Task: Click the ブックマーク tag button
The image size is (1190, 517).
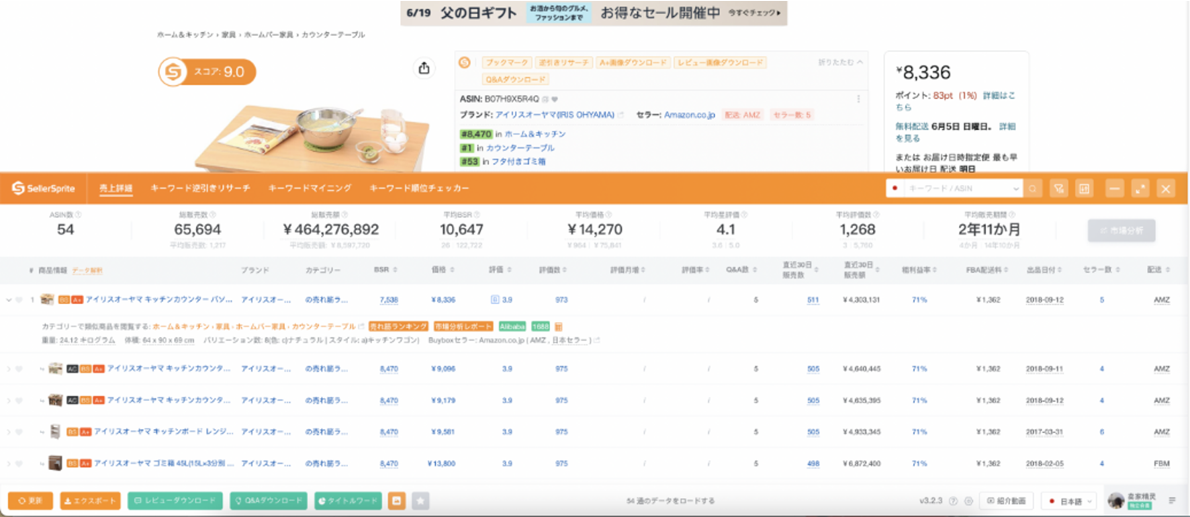Action: 505,62
